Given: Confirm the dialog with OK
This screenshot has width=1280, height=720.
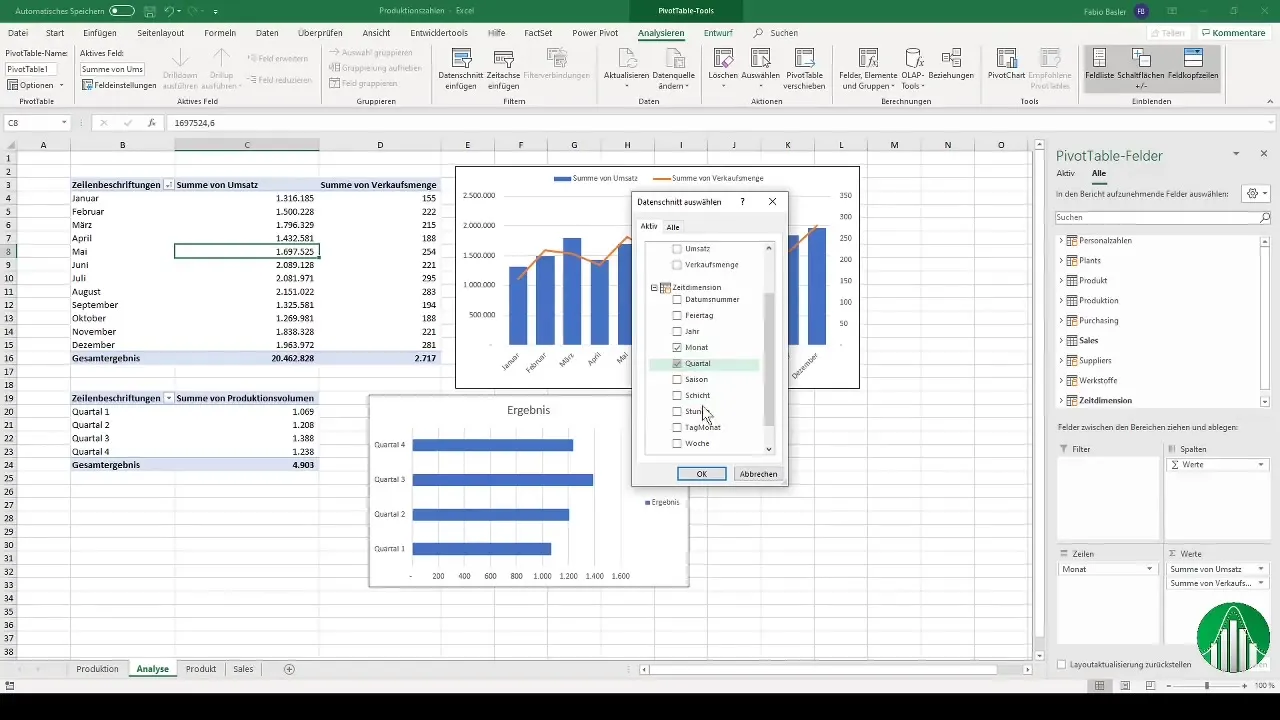Looking at the screenshot, I should tap(701, 474).
